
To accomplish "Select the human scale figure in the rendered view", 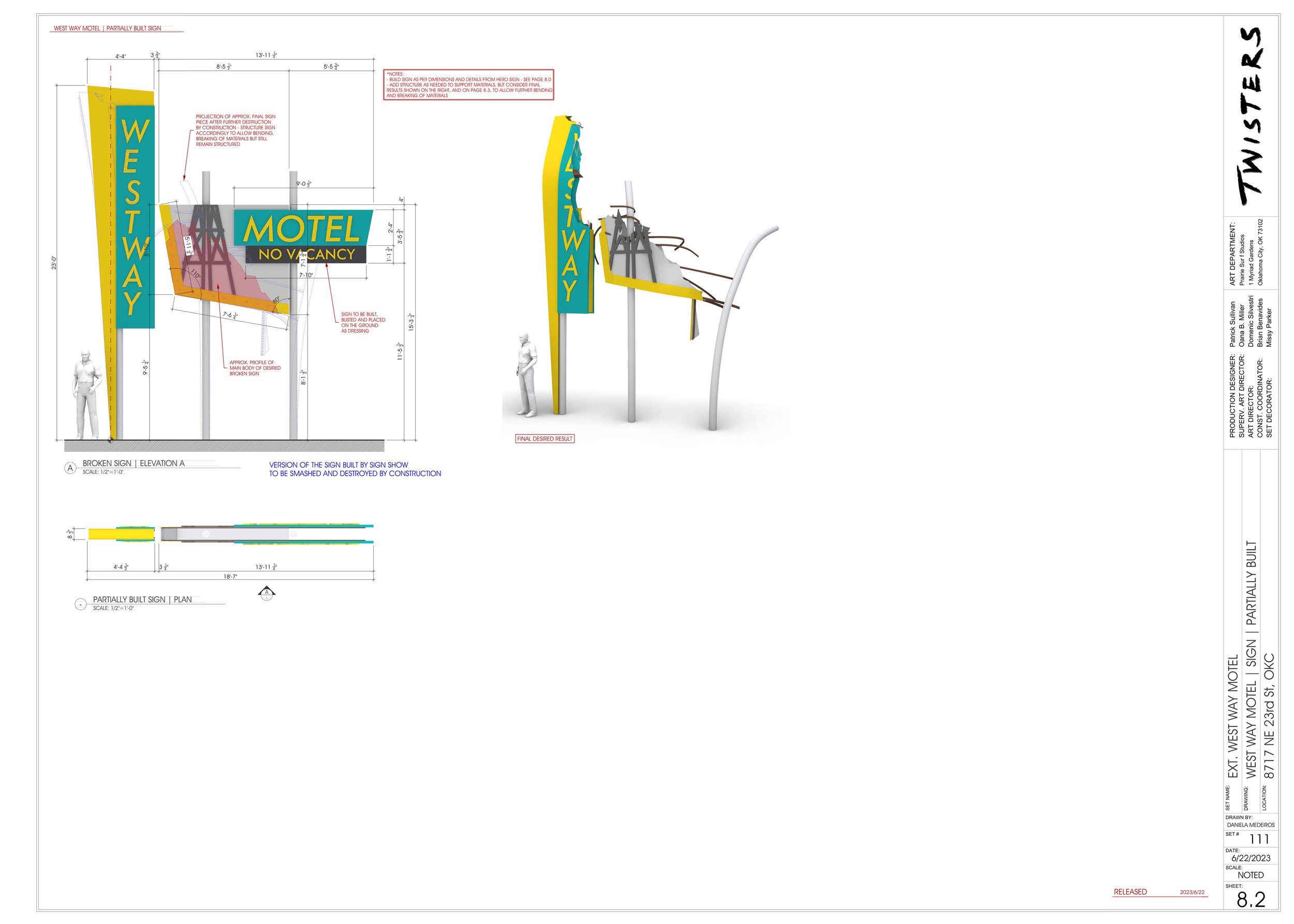I will tap(526, 375).
